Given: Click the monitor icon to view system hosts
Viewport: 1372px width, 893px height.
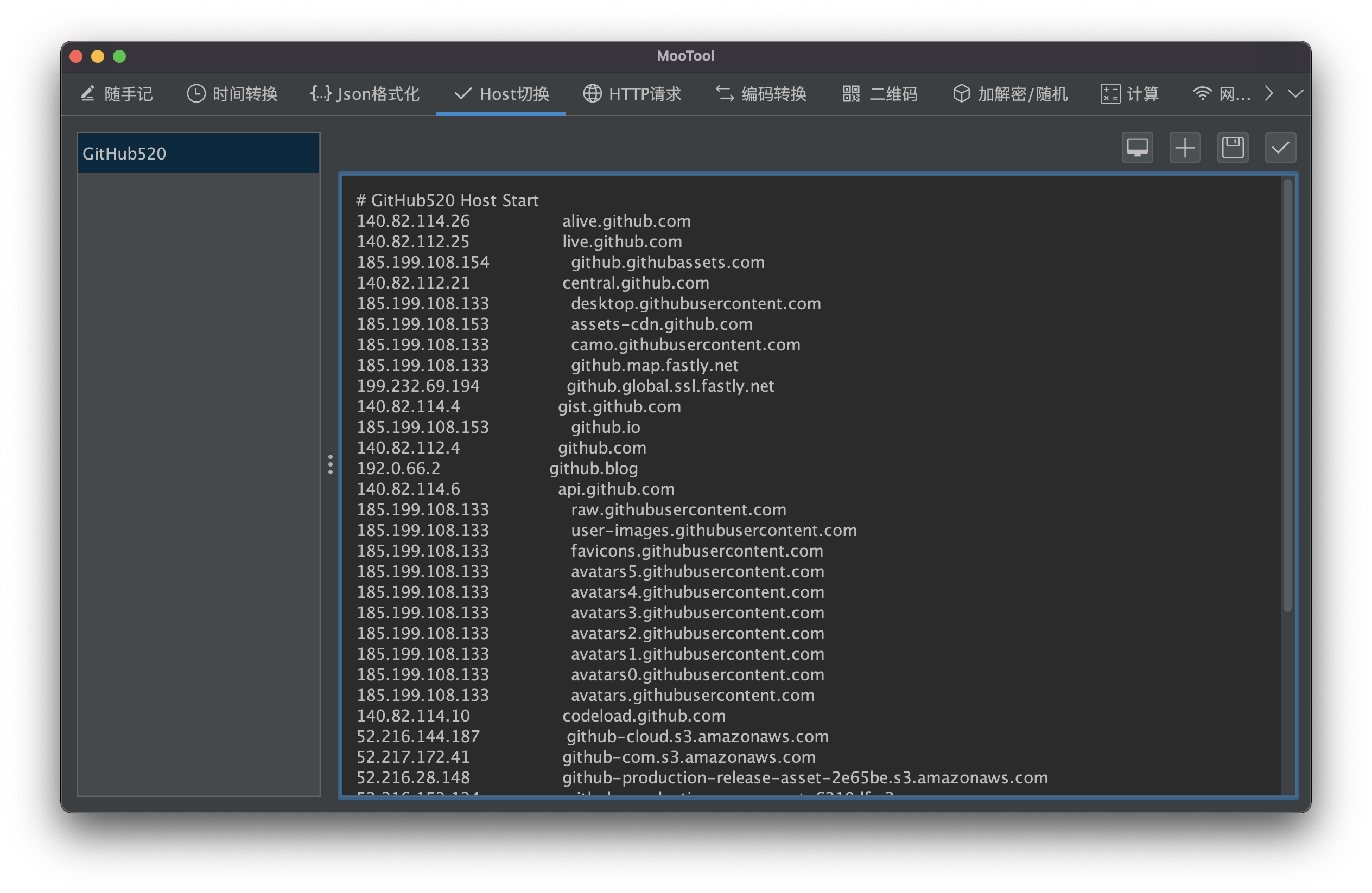Looking at the screenshot, I should coord(1137,148).
